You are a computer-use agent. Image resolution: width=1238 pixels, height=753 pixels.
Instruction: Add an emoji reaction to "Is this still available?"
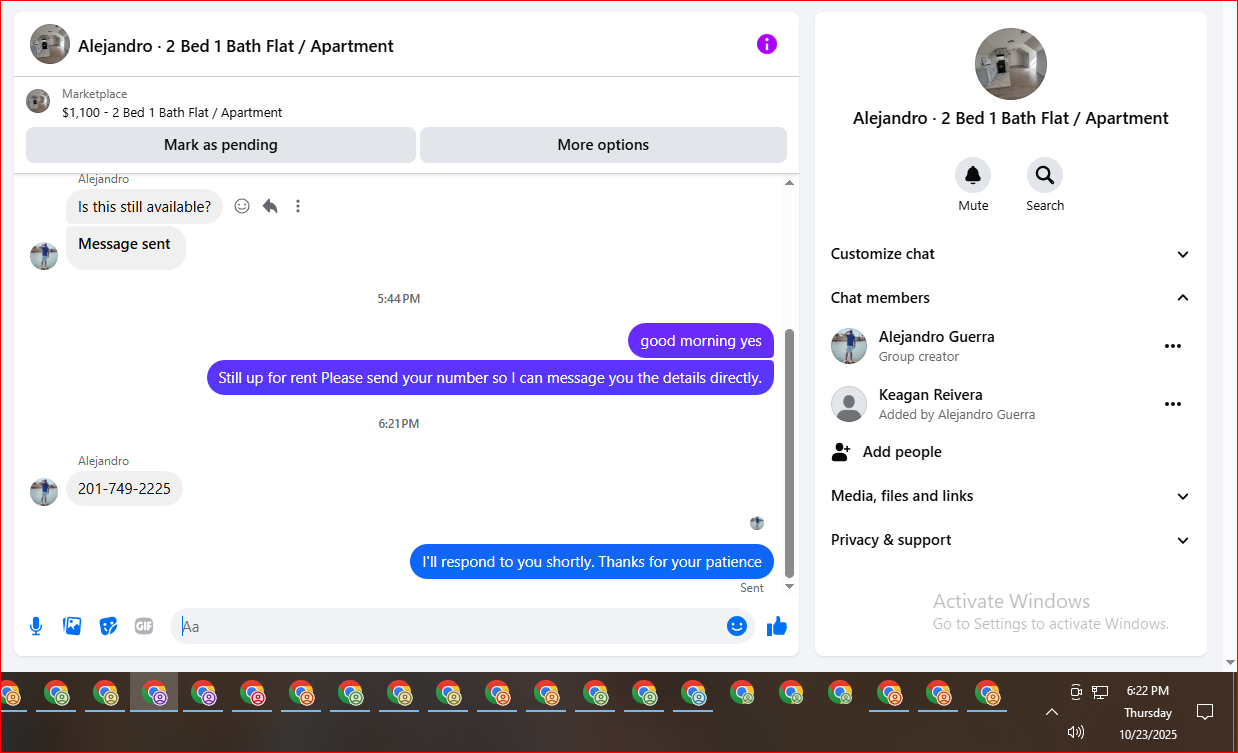242,206
